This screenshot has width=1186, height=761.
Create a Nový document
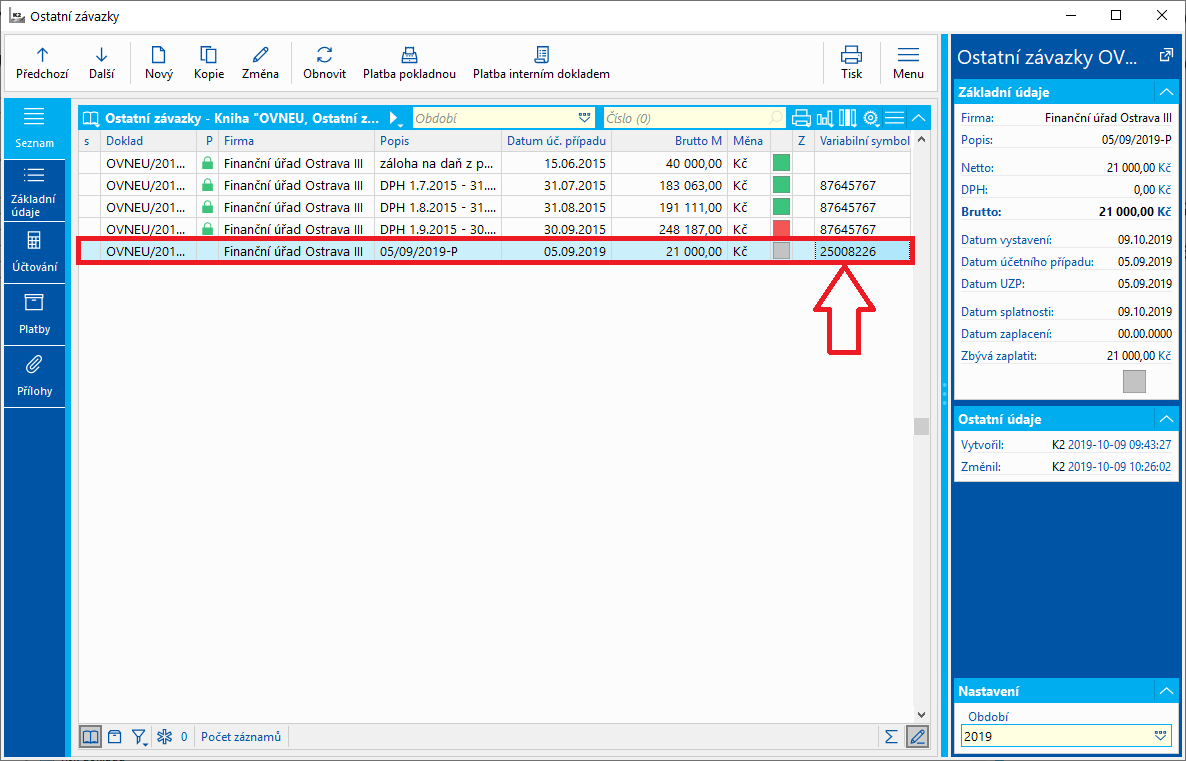coord(159,63)
